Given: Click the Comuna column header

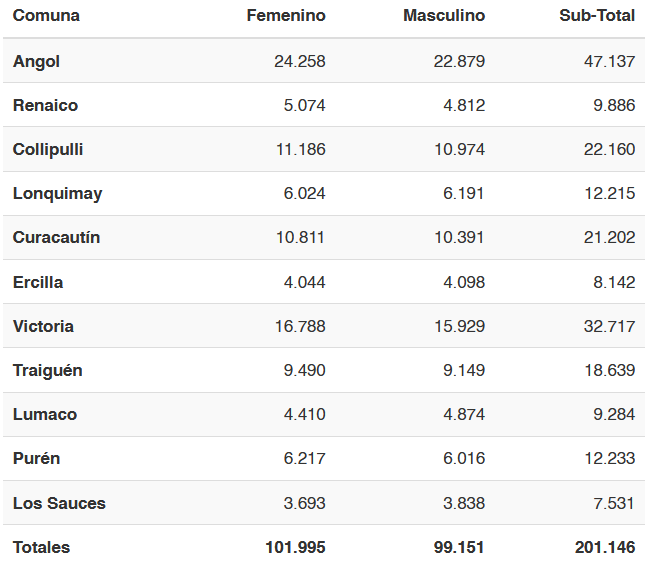Looking at the screenshot, I should (x=46, y=16).
